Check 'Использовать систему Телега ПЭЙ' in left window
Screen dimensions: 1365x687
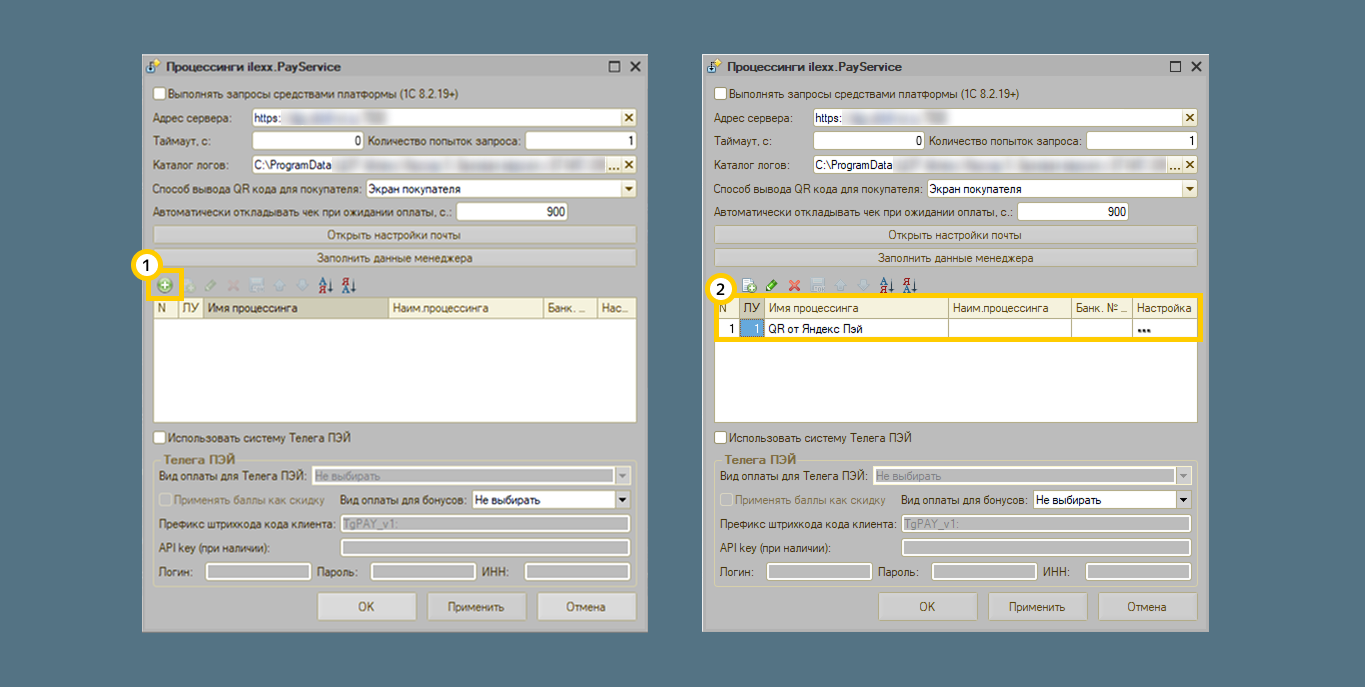159,438
